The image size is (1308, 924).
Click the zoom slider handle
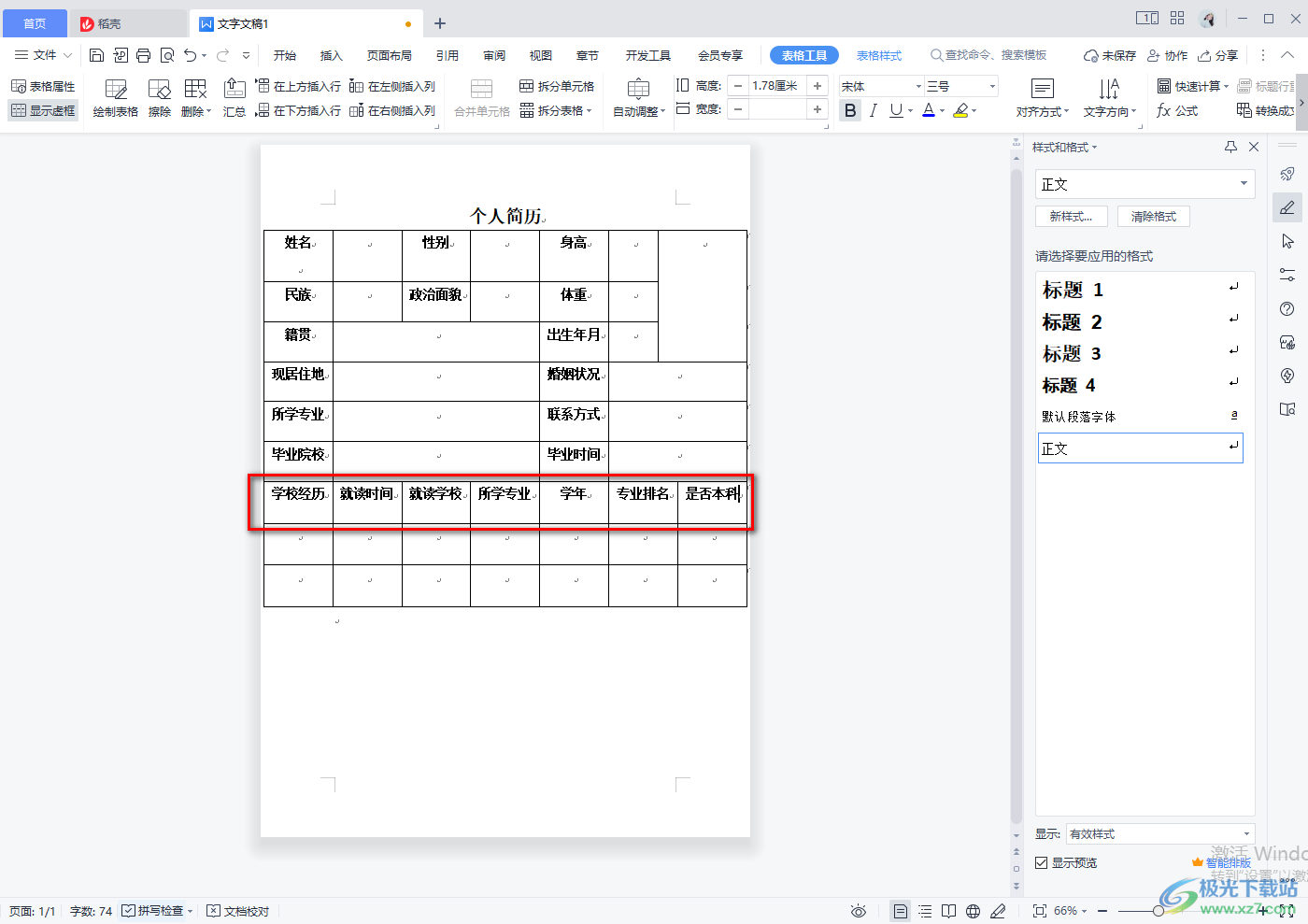[x=1159, y=911]
